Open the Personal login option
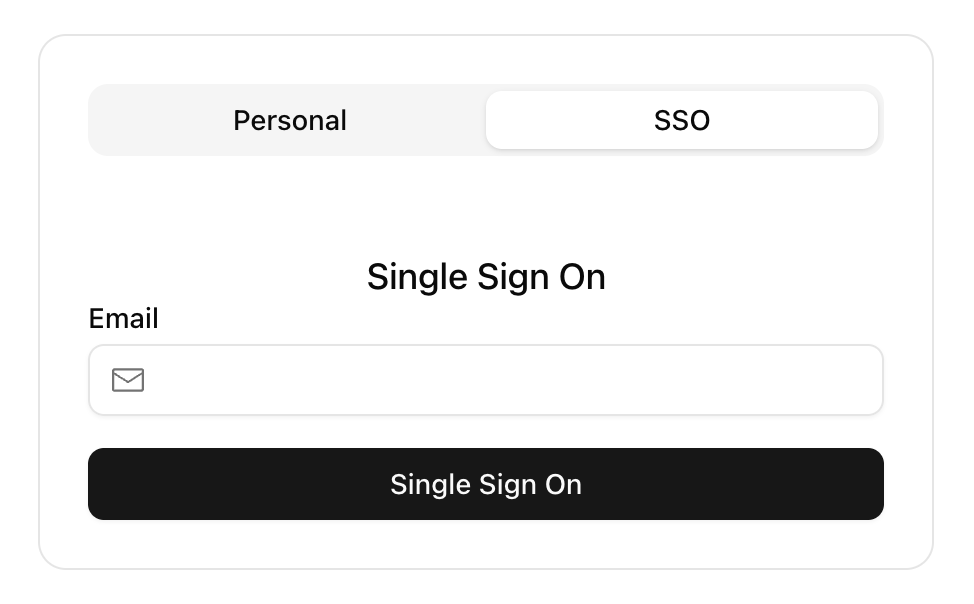 pos(290,120)
